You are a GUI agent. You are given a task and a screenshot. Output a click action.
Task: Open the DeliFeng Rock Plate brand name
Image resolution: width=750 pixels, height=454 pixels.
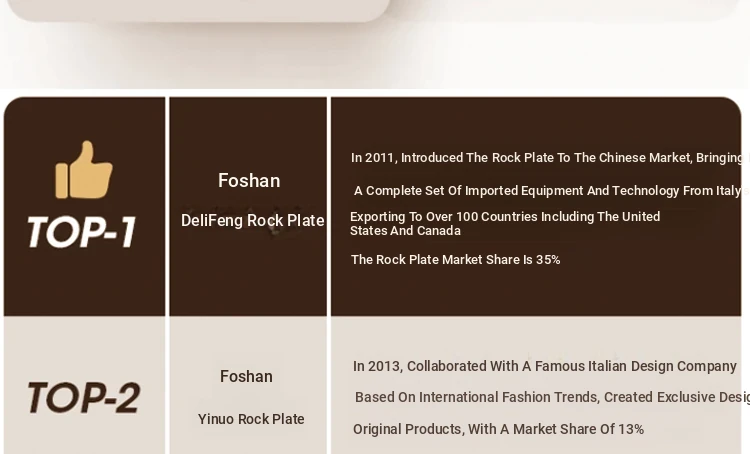(x=253, y=221)
